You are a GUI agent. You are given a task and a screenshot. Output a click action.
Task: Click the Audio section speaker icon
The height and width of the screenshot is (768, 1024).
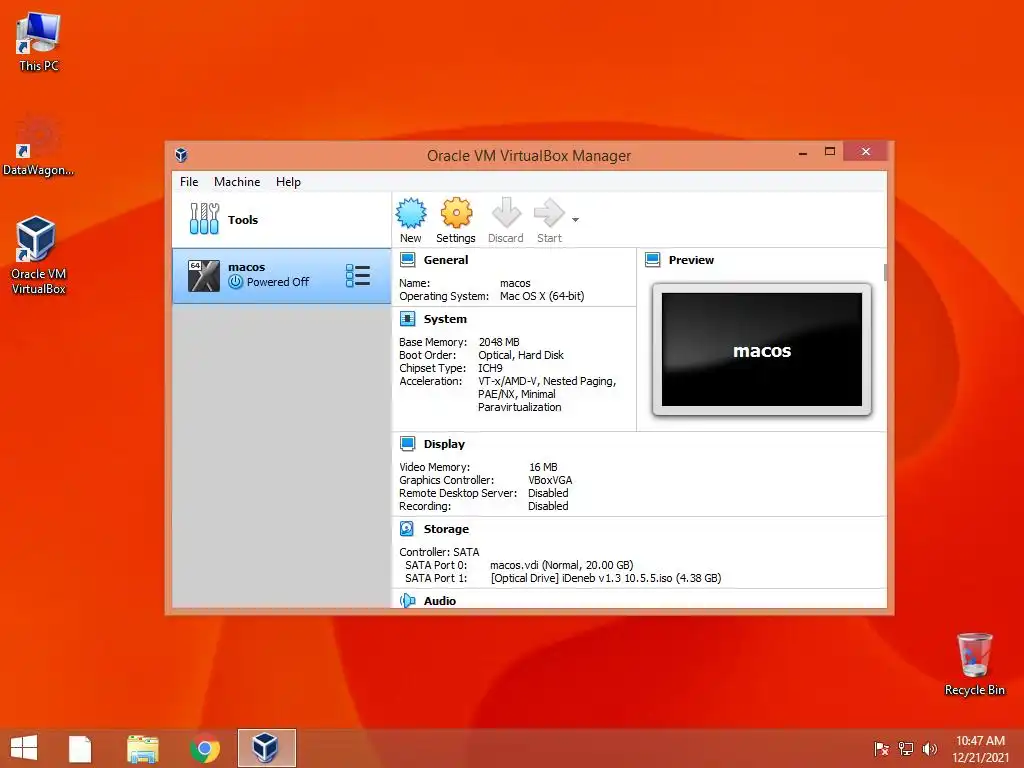coord(408,601)
